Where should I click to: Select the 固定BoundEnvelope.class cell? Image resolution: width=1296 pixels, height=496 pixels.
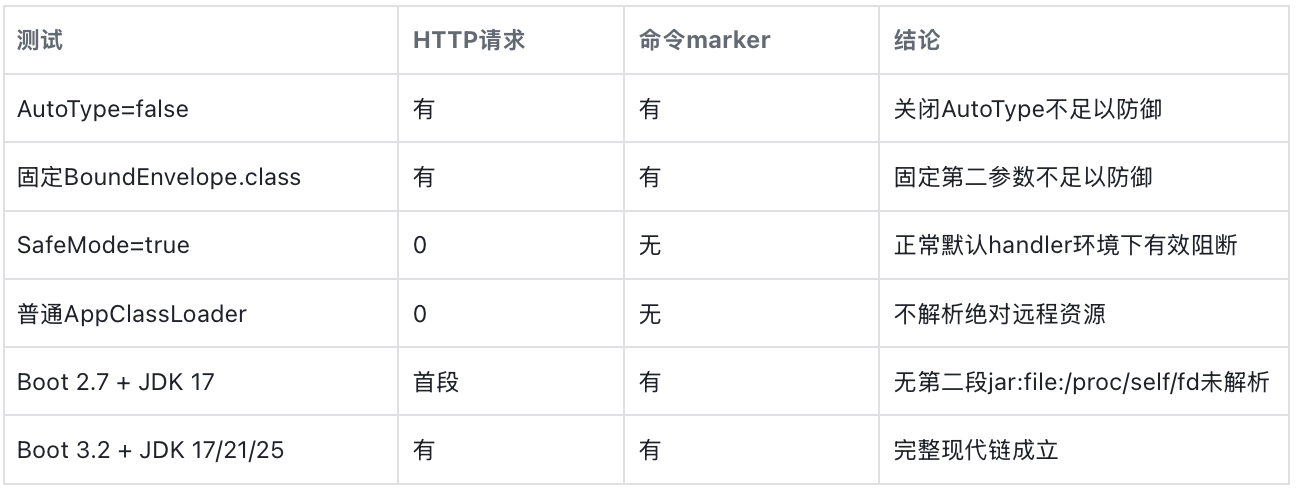point(202,177)
